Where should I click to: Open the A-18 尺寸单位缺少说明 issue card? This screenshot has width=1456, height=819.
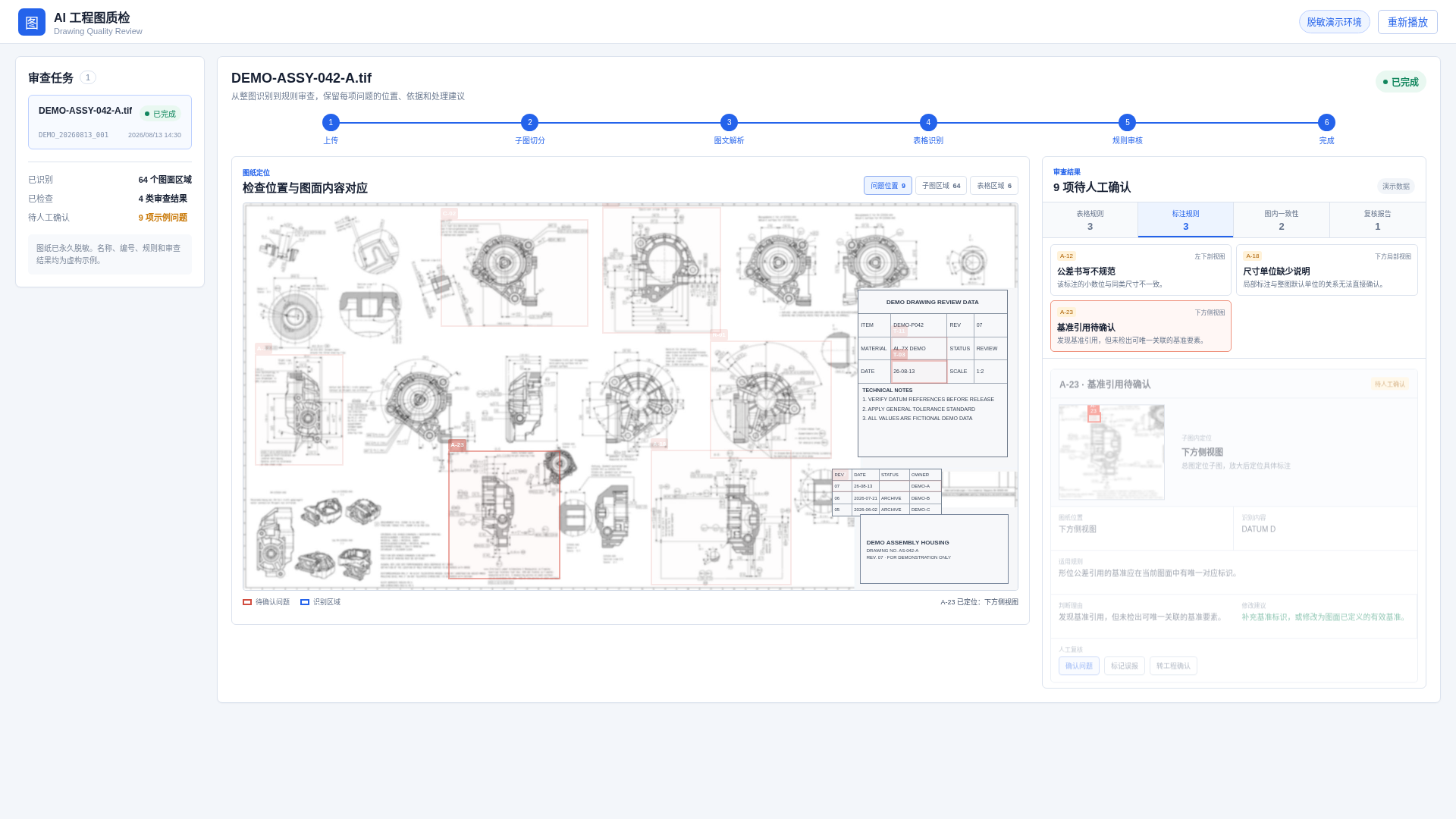click(1326, 270)
